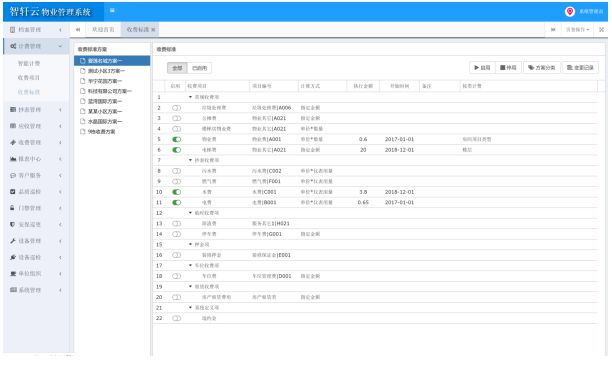
Task: Click the 计费管理 gears icon
Action: 13,46
